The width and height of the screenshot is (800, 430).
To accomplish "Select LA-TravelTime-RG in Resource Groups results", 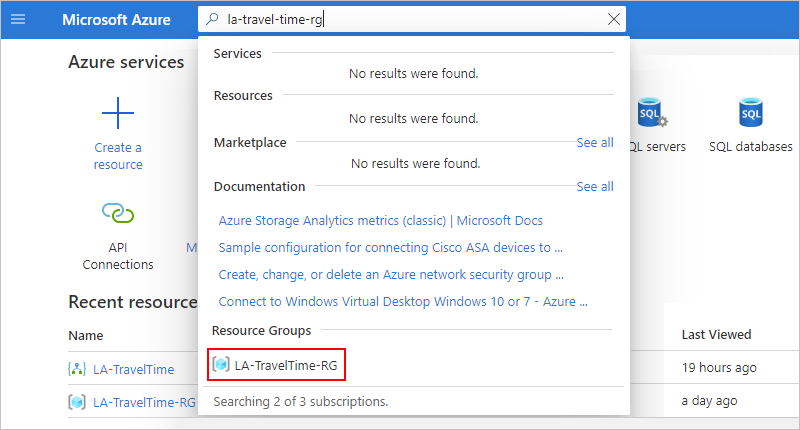I will pyautogui.click(x=277, y=365).
